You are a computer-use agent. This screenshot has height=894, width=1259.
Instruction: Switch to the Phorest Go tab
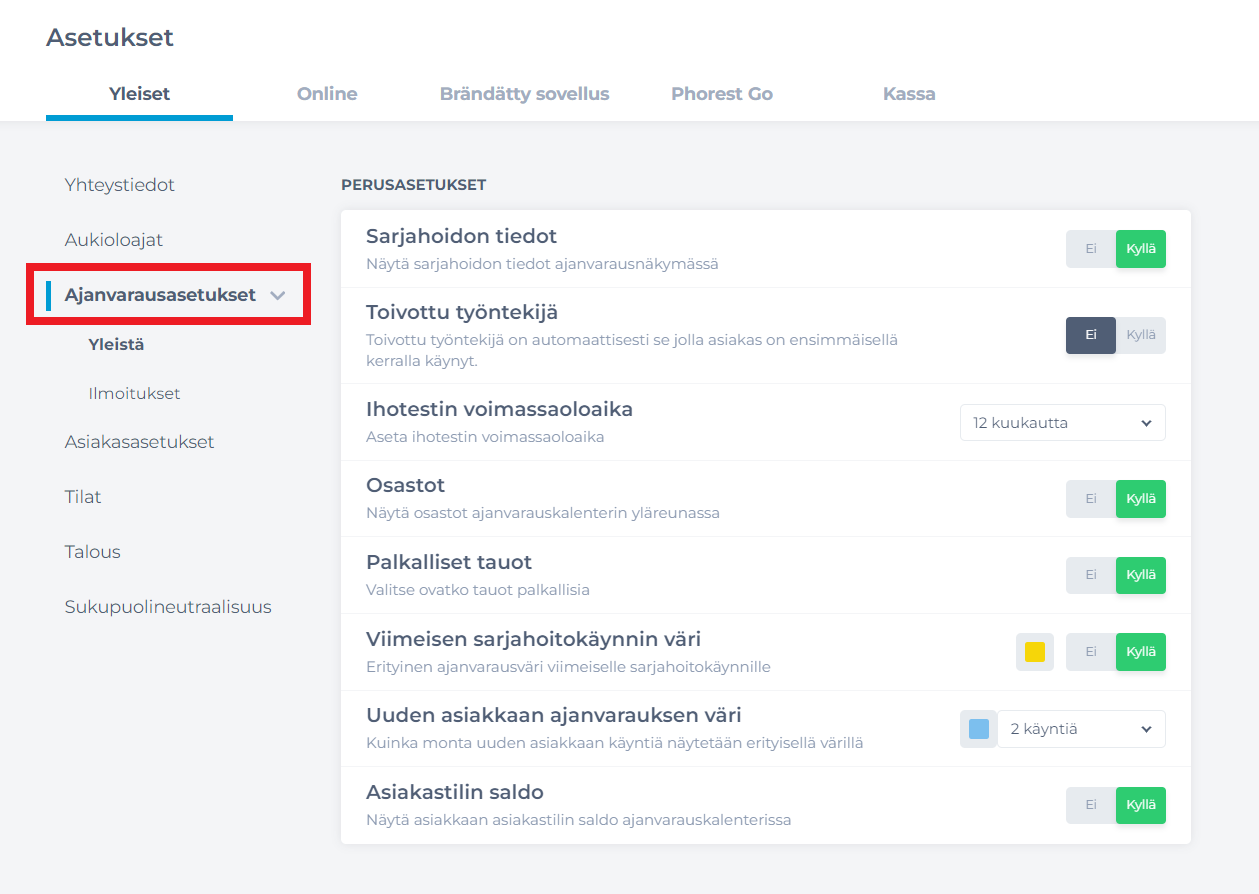pos(722,94)
